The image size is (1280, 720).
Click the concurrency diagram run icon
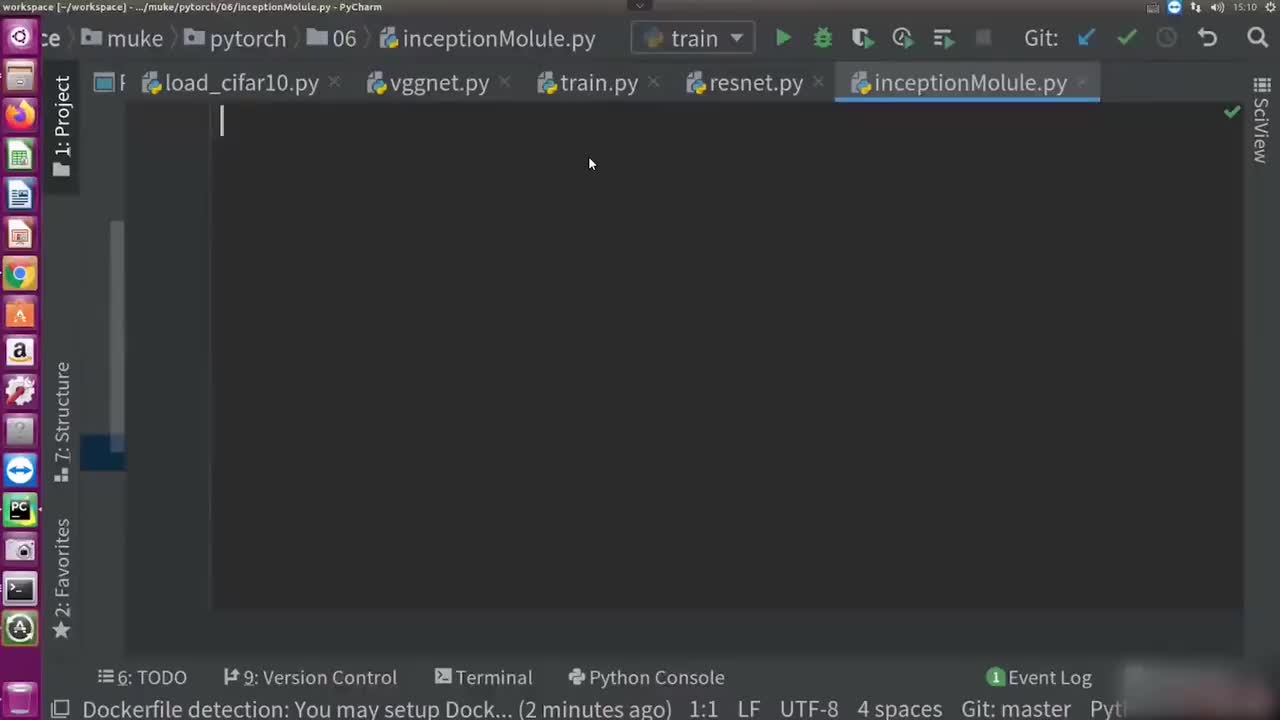[x=943, y=38]
